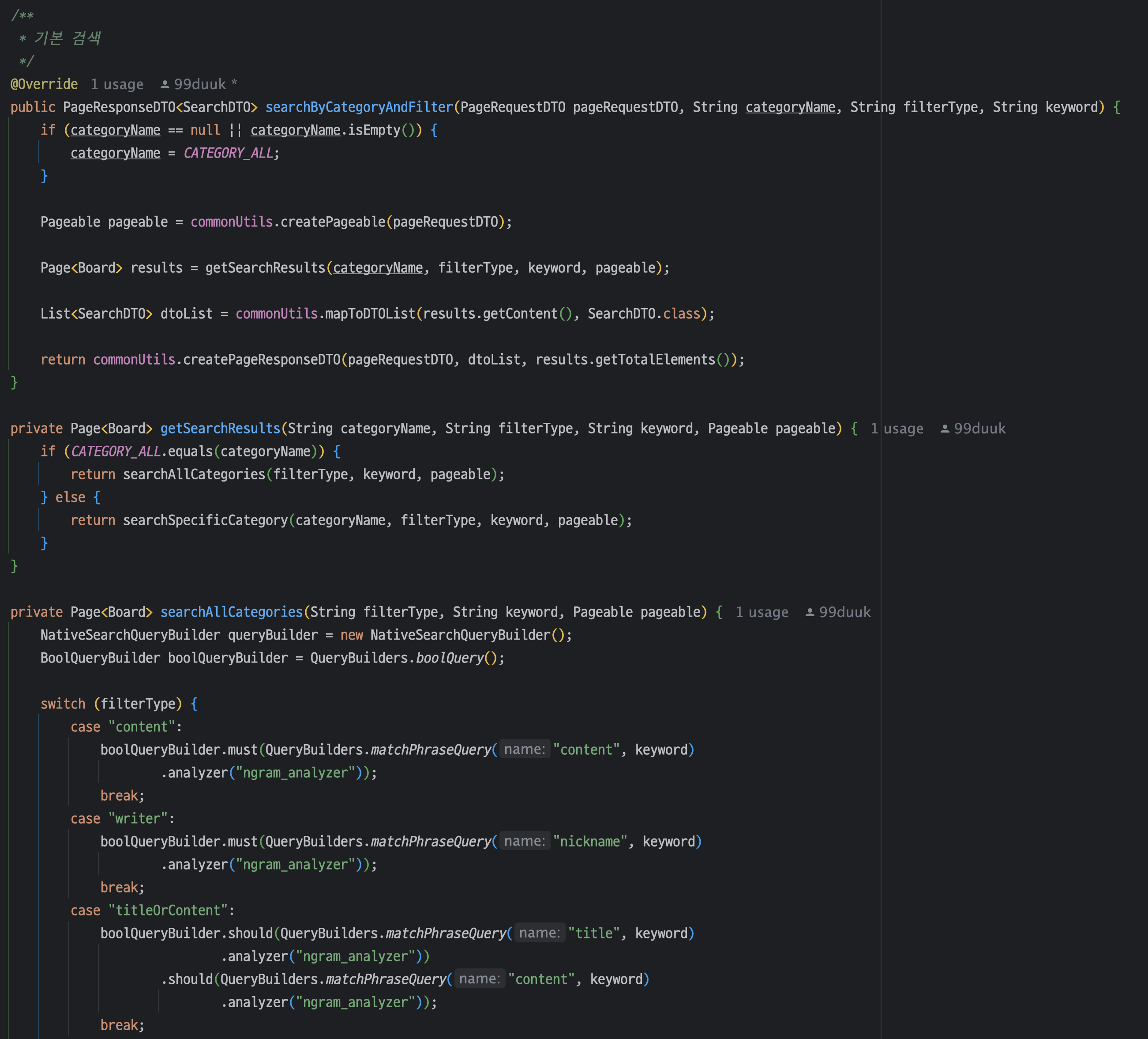Open the "1 usage" hint next to @Override
The height and width of the screenshot is (1039, 1148).
[117, 84]
